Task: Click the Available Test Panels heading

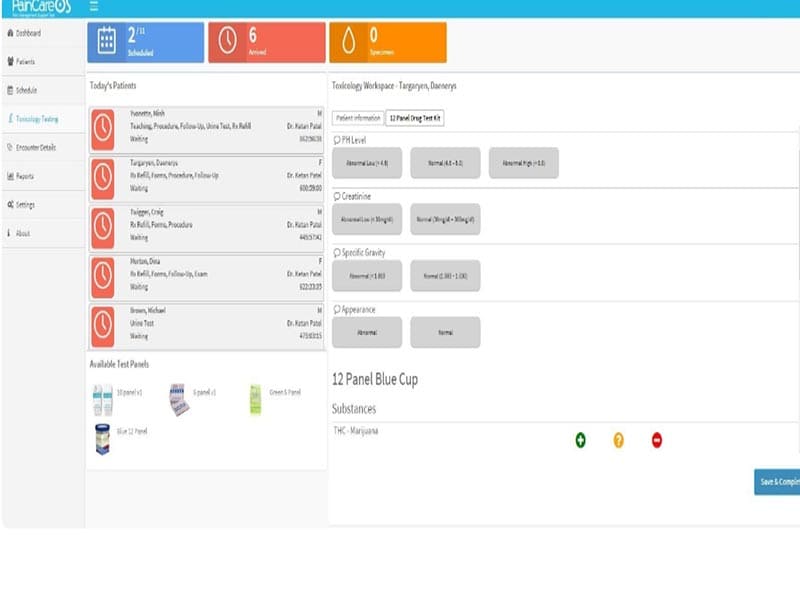Action: 119,364
